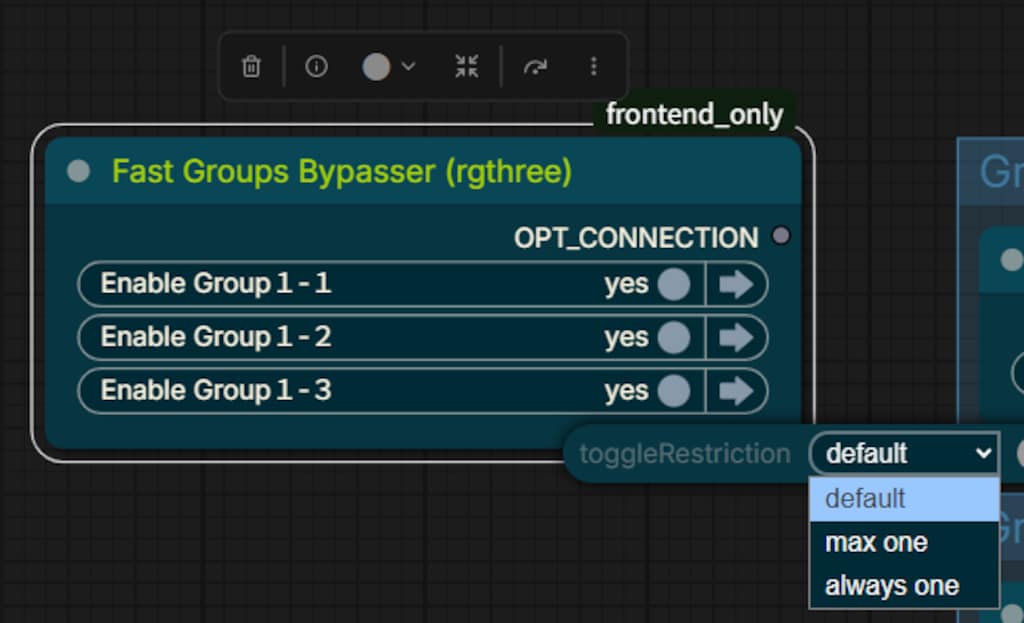
Task: Open the toggleRestriction dropdown
Action: pyautogui.click(x=904, y=453)
